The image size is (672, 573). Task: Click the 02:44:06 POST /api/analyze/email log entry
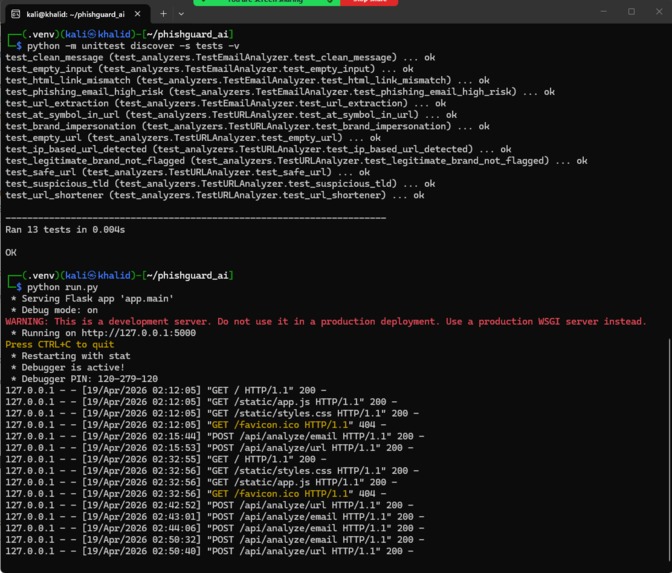click(x=215, y=528)
